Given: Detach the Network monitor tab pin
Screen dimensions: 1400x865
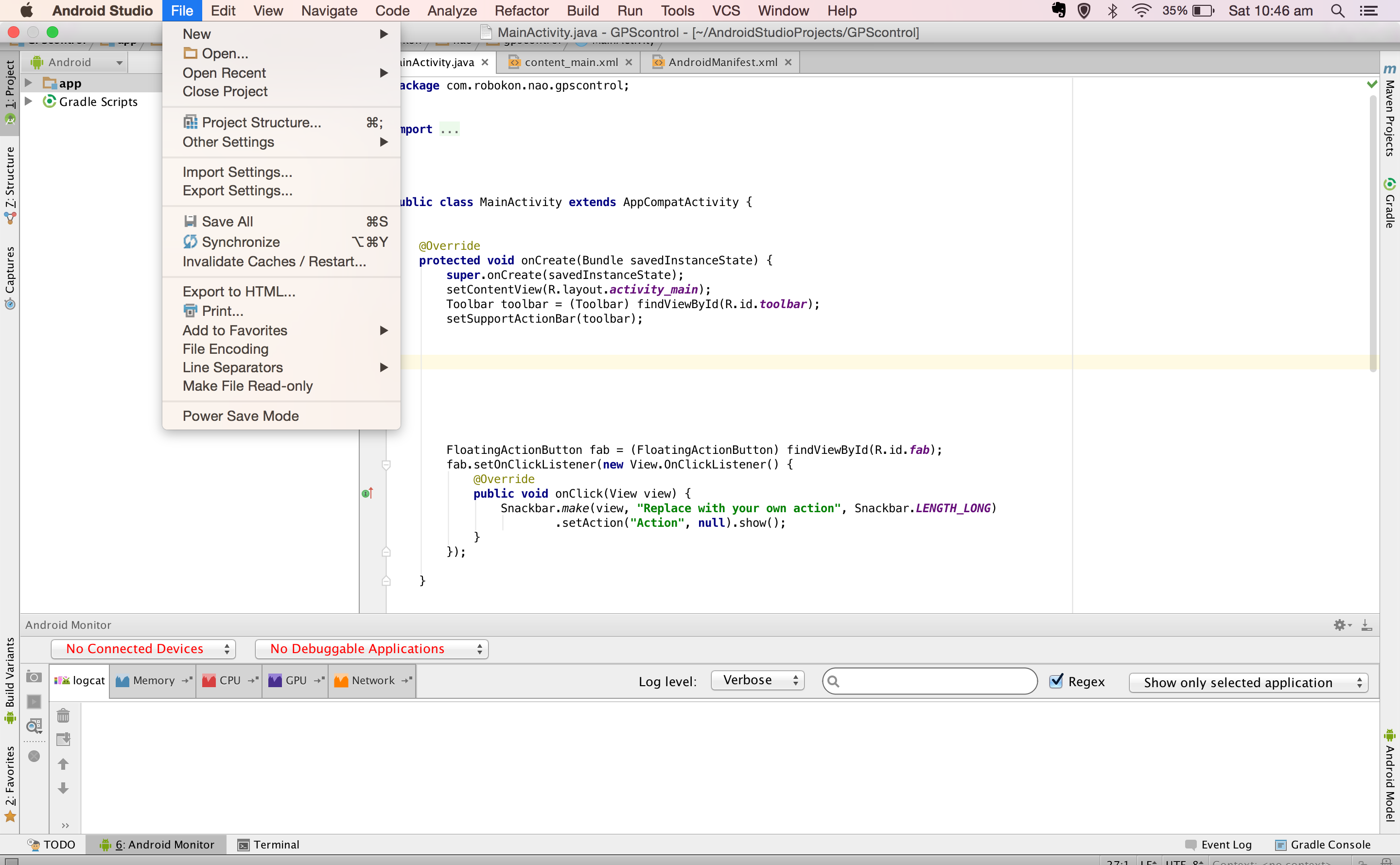Looking at the screenshot, I should tap(407, 680).
